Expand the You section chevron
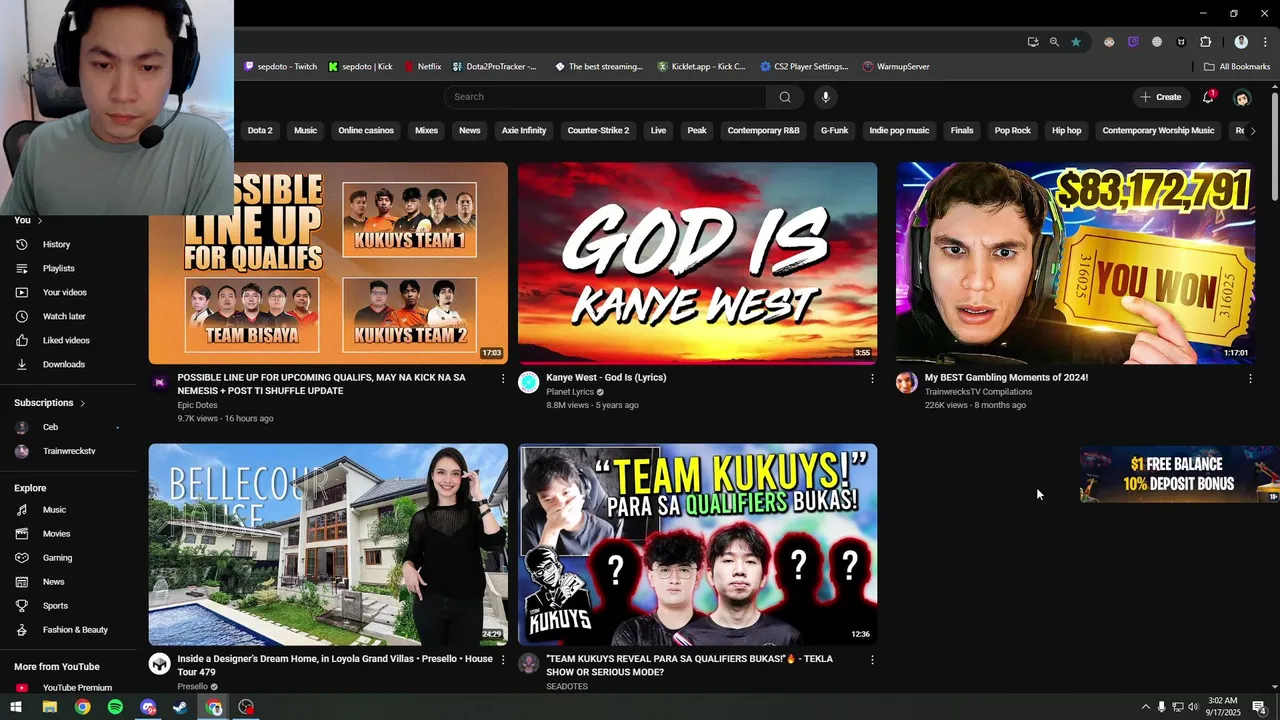This screenshot has height=720, width=1280. 39,220
